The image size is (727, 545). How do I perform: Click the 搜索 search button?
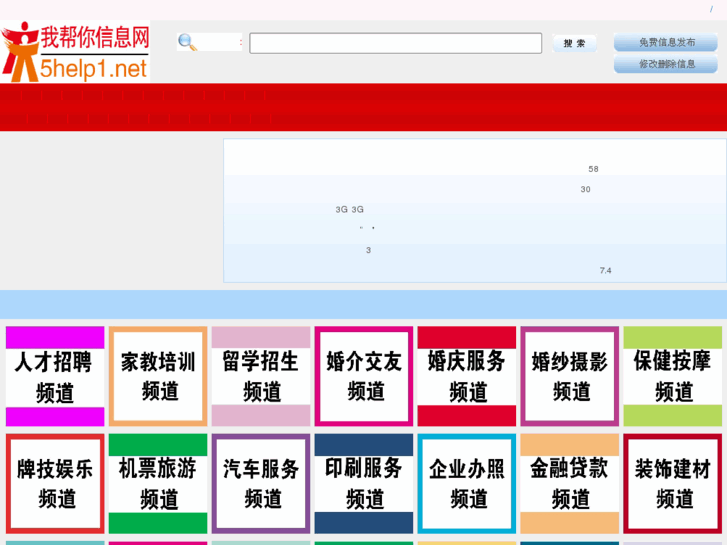(x=574, y=43)
